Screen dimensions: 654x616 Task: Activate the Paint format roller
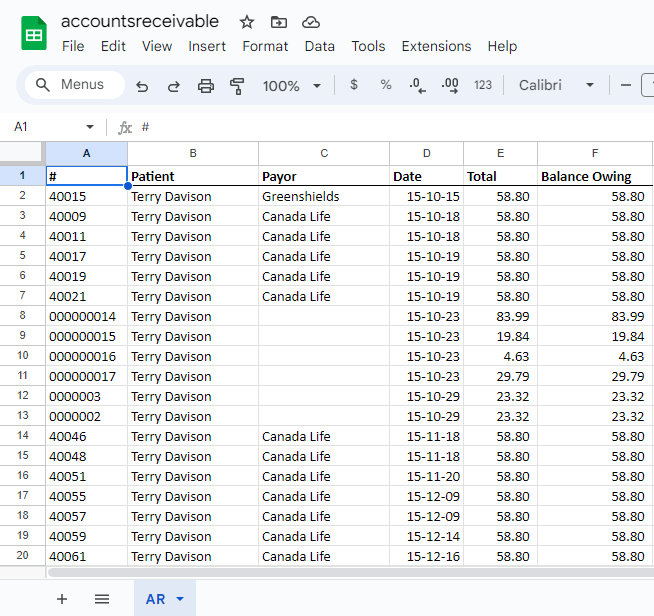237,86
